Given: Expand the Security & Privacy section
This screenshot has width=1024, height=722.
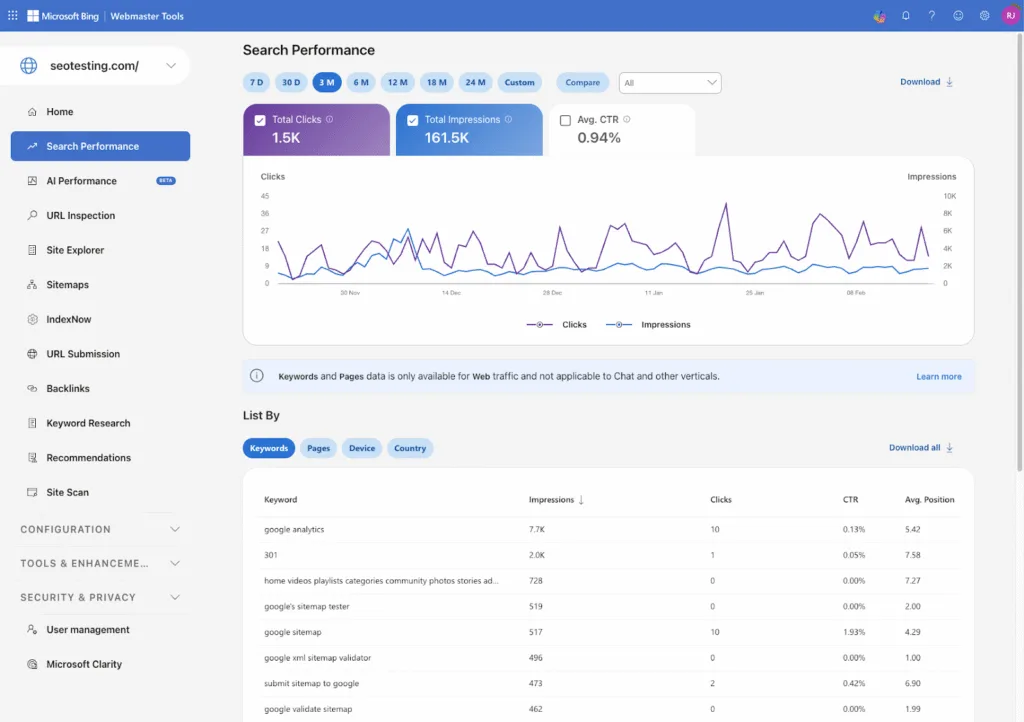Looking at the screenshot, I should pyautogui.click(x=97, y=597).
